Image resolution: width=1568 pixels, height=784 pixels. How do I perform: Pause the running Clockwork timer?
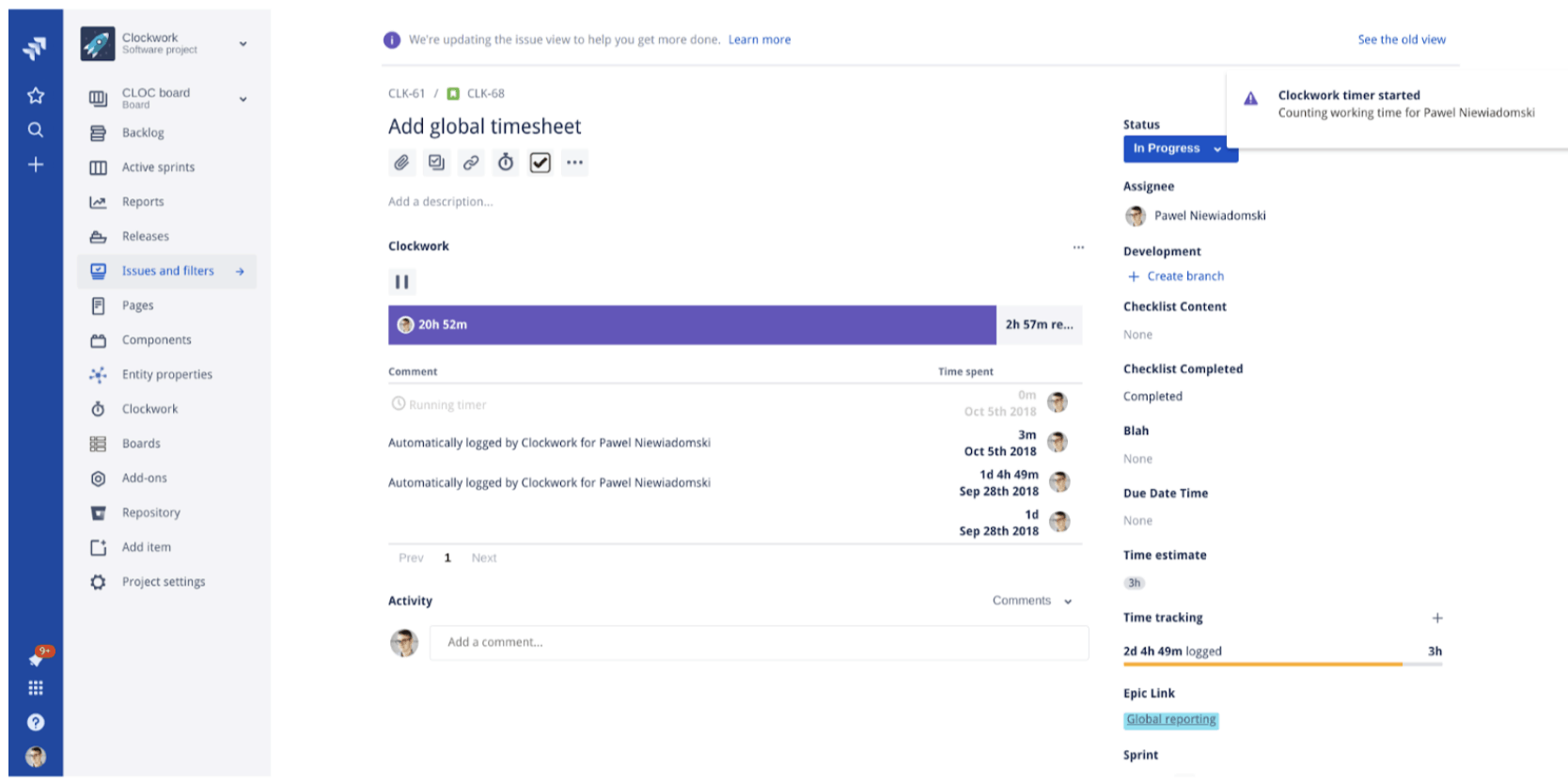click(x=401, y=282)
